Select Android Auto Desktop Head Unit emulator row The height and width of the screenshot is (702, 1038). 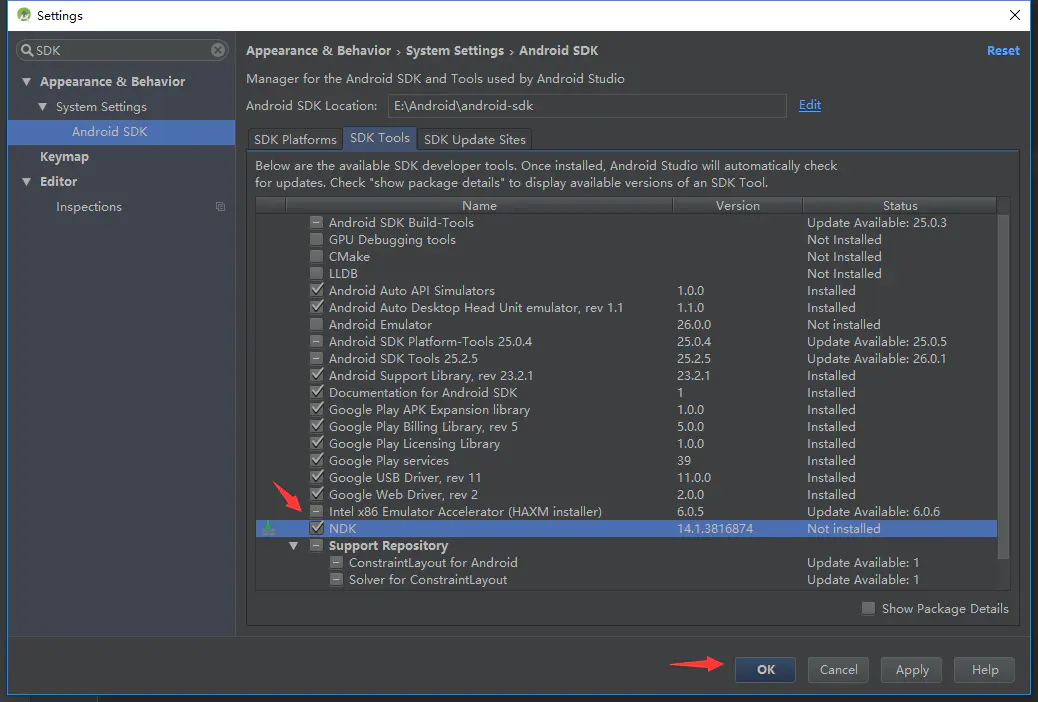[626, 307]
